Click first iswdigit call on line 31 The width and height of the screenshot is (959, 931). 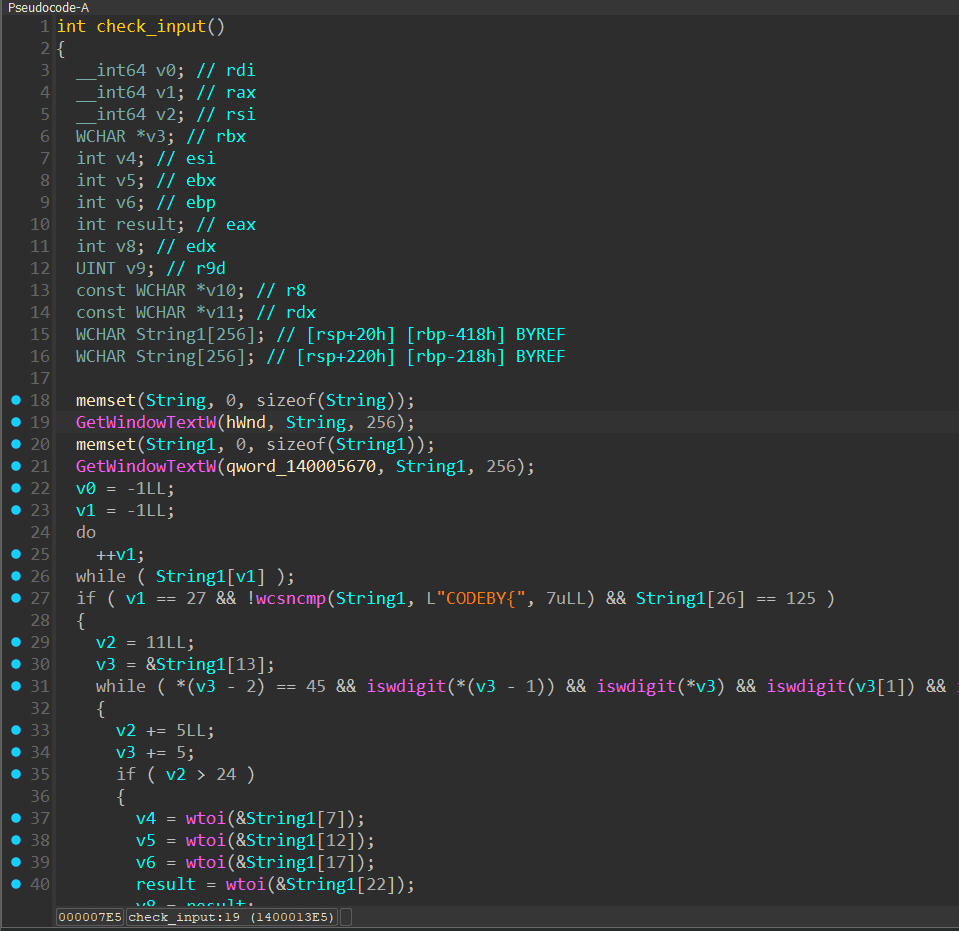pyautogui.click(x=405, y=686)
